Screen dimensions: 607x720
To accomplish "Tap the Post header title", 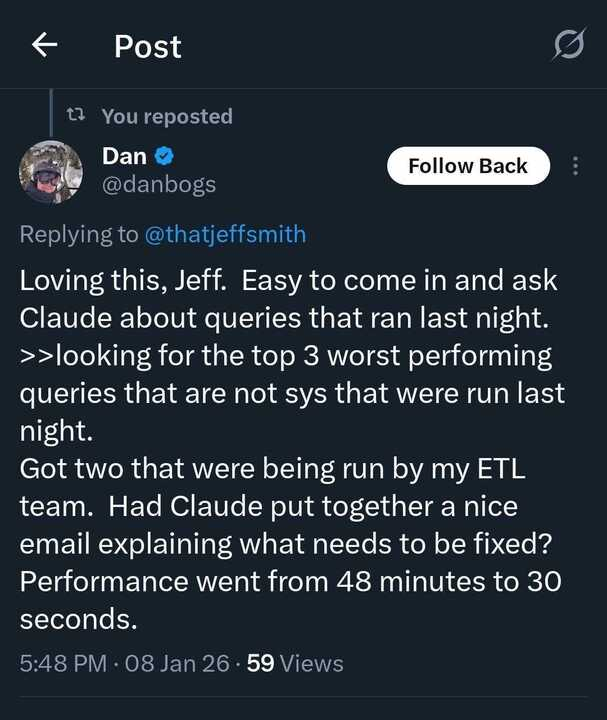I will pyautogui.click(x=148, y=46).
